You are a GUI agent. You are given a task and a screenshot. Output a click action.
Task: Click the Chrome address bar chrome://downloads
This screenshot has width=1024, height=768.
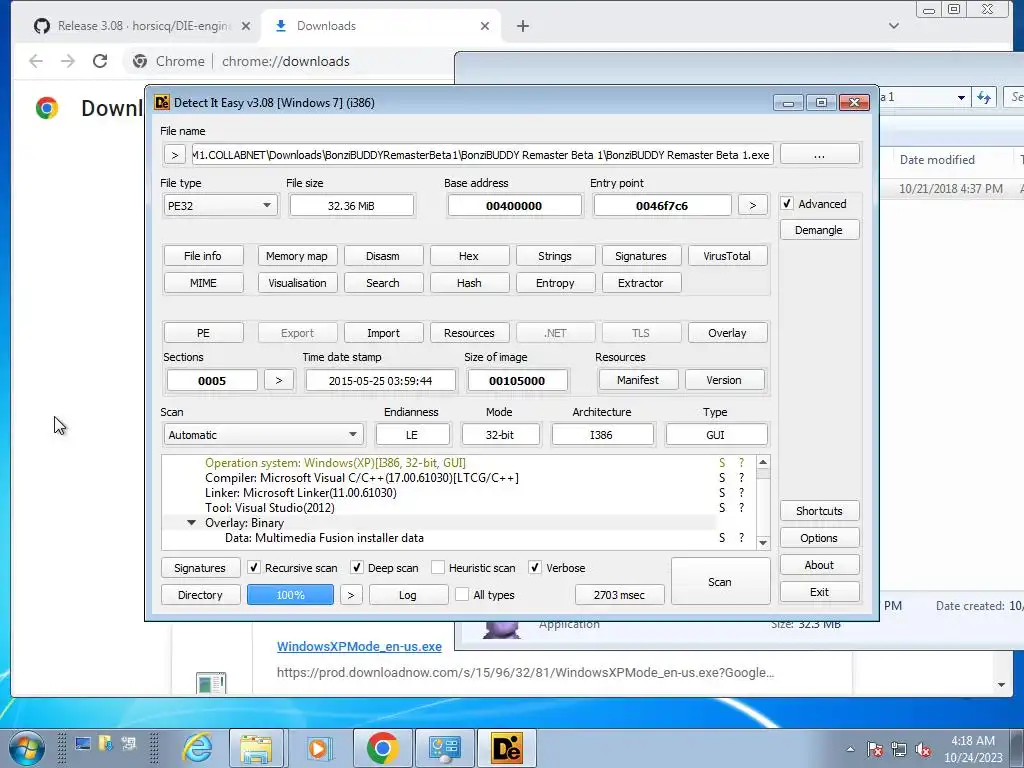click(x=285, y=61)
